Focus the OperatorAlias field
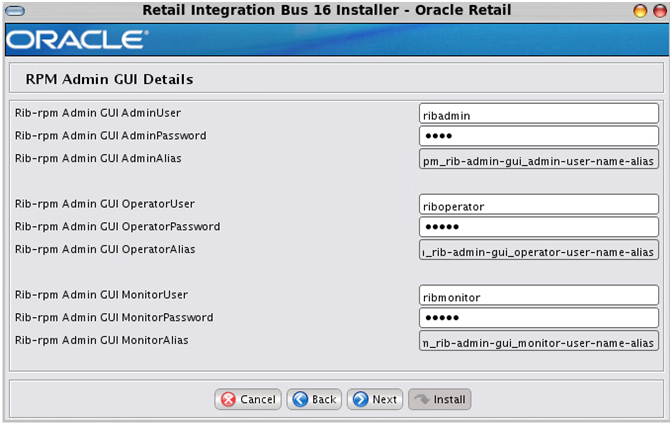 (539, 250)
